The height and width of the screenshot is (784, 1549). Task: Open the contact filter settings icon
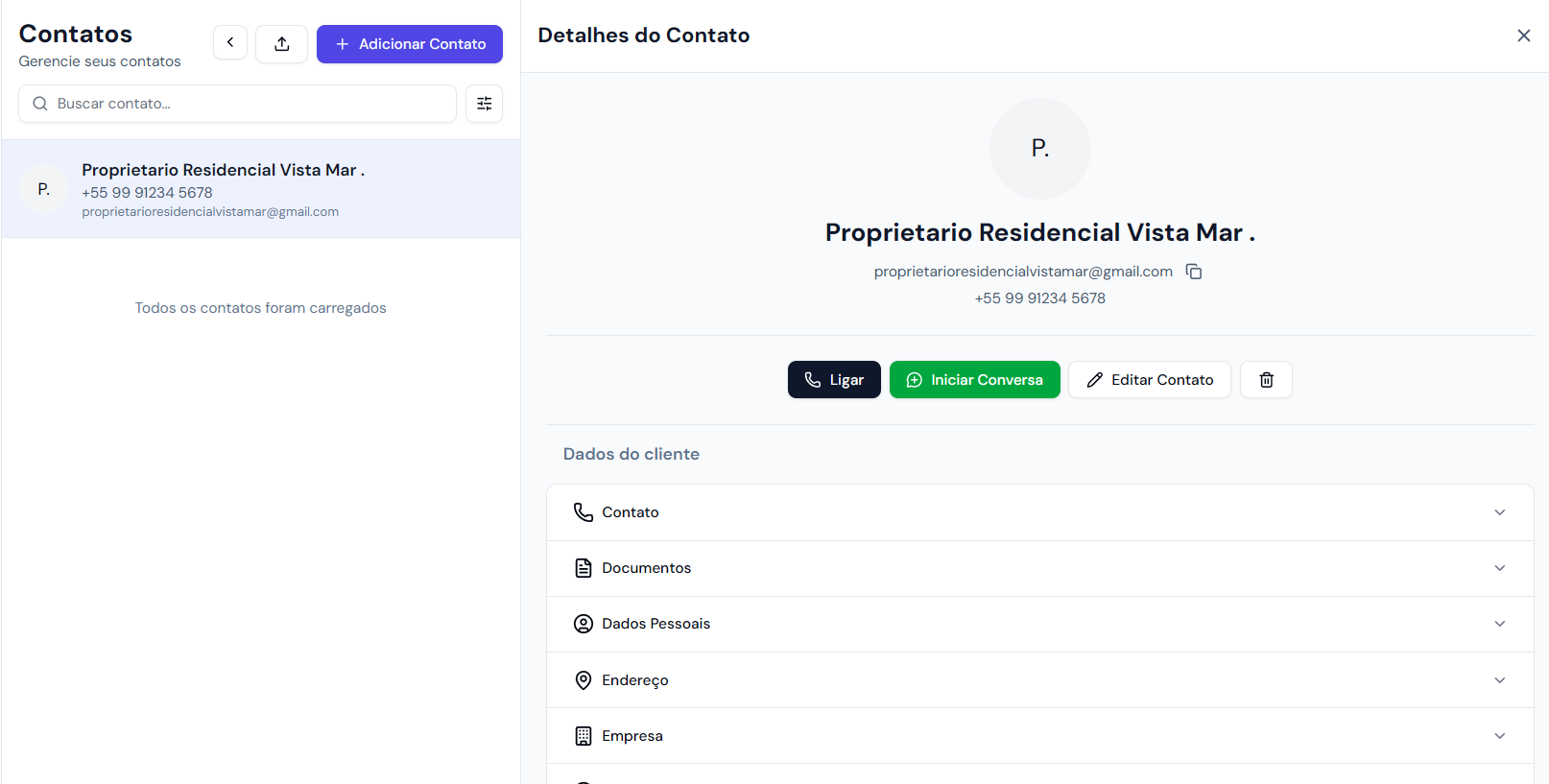[x=484, y=104]
